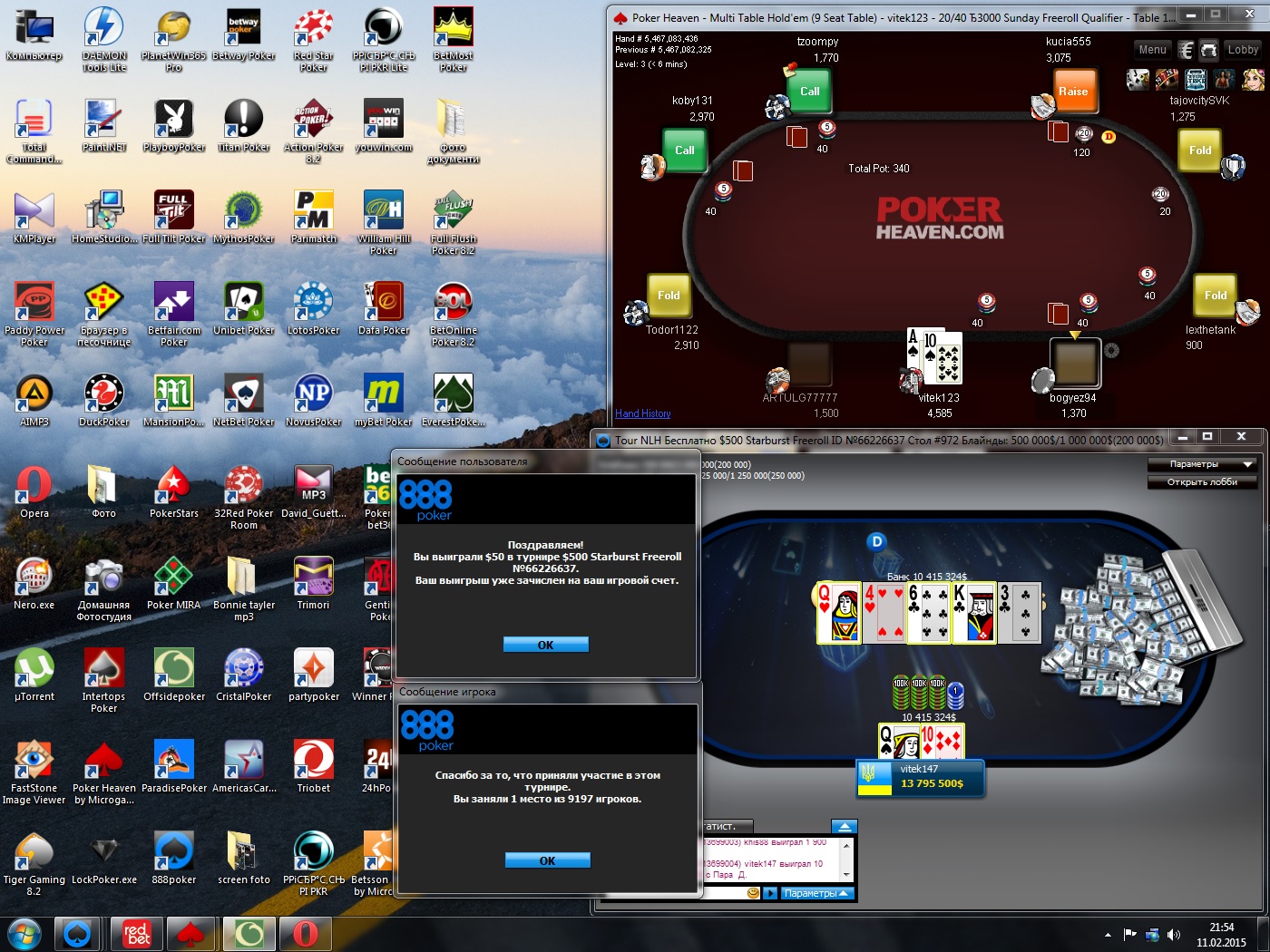Expand the Параметры chat options menu
The image size is (1270, 952).
click(x=816, y=893)
